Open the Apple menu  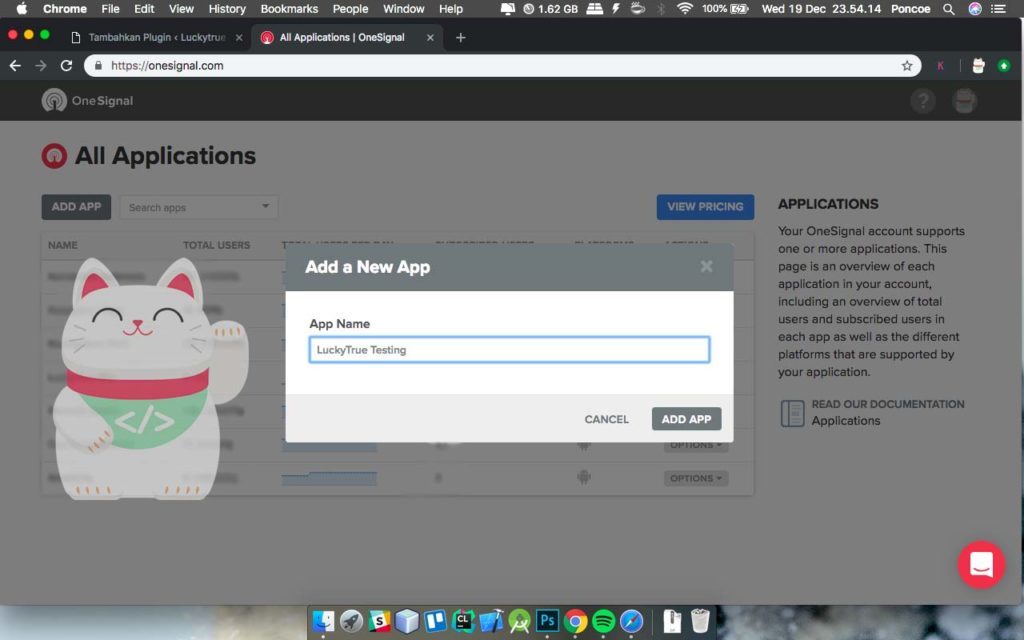[x=22, y=8]
